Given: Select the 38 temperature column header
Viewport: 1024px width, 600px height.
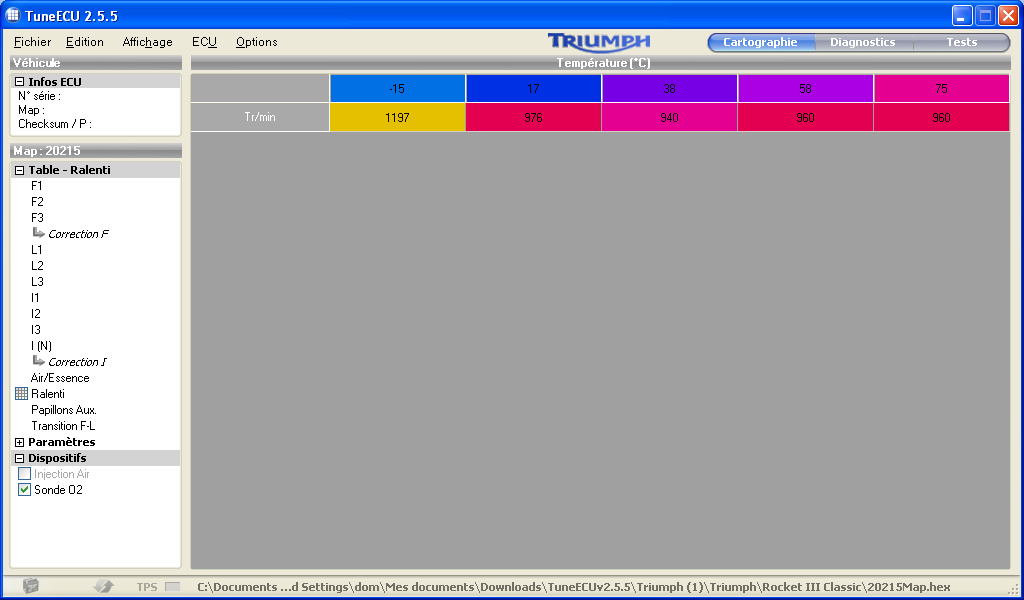Looking at the screenshot, I should 669,88.
